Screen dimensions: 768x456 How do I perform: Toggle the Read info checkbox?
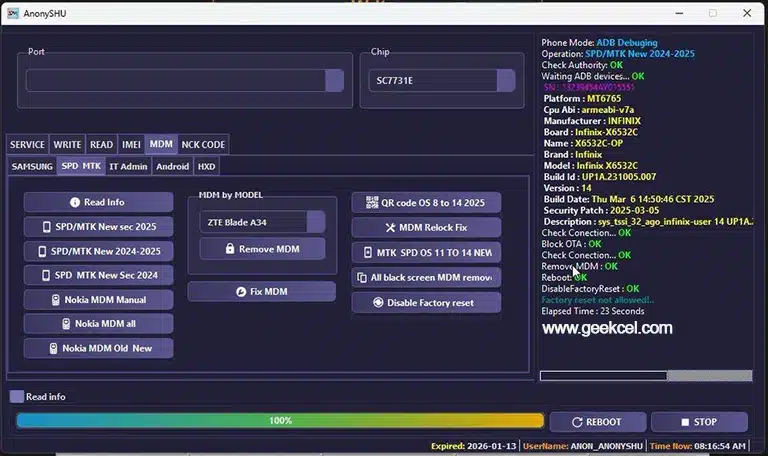pos(16,397)
